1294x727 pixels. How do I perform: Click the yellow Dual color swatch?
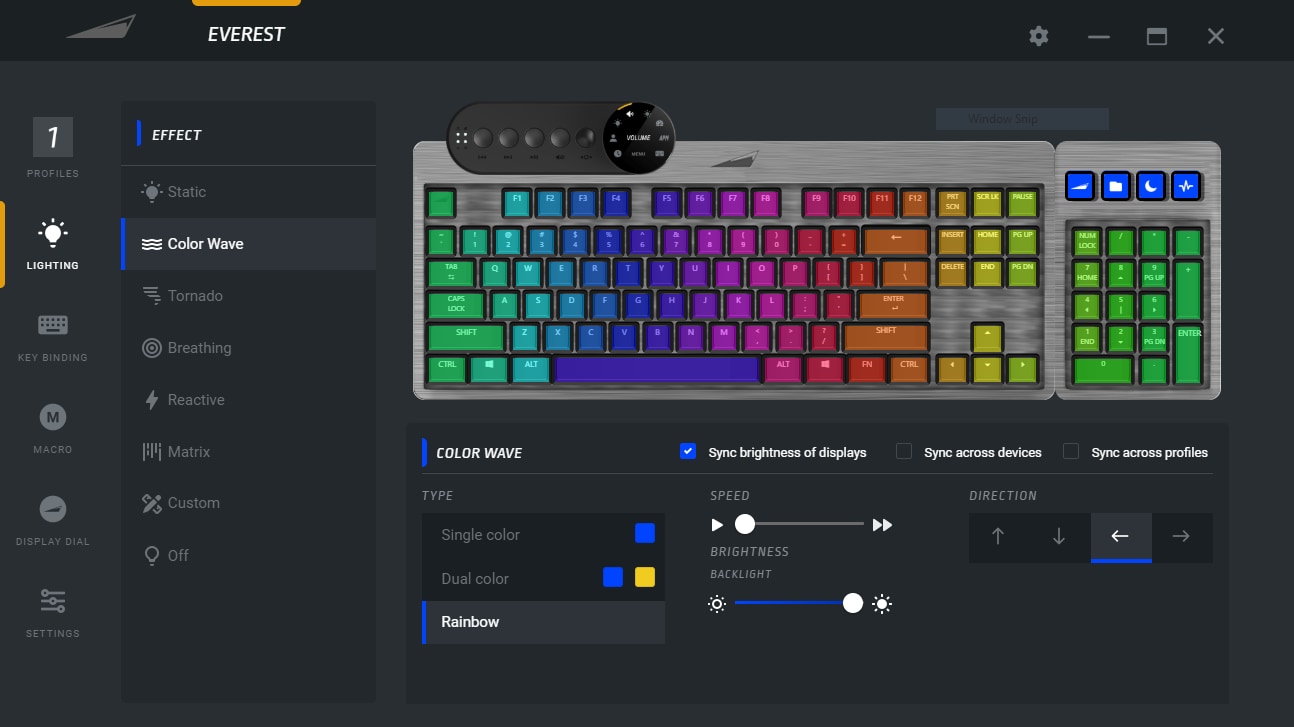645,577
